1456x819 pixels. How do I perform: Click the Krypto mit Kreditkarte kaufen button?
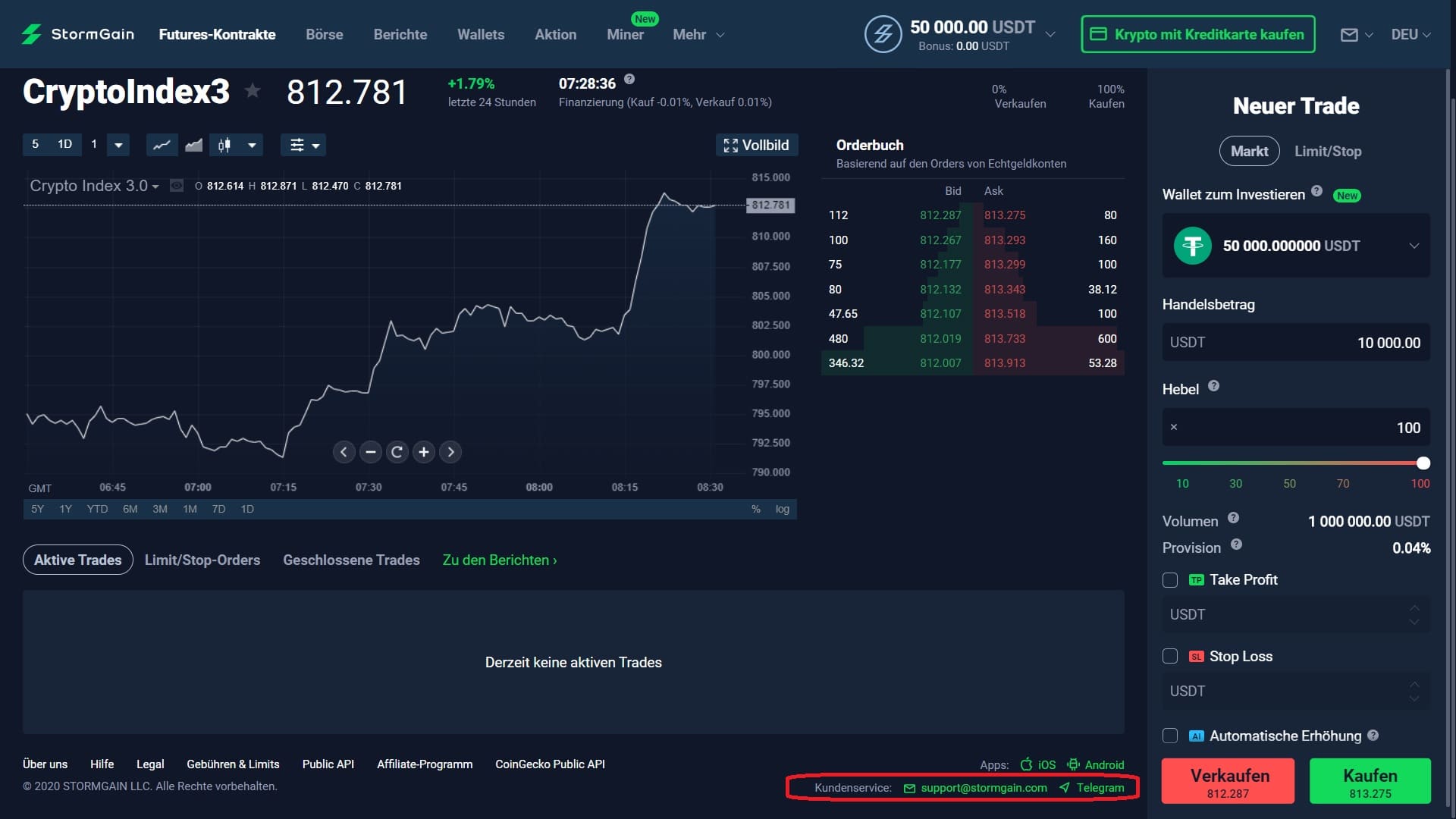click(x=1197, y=35)
